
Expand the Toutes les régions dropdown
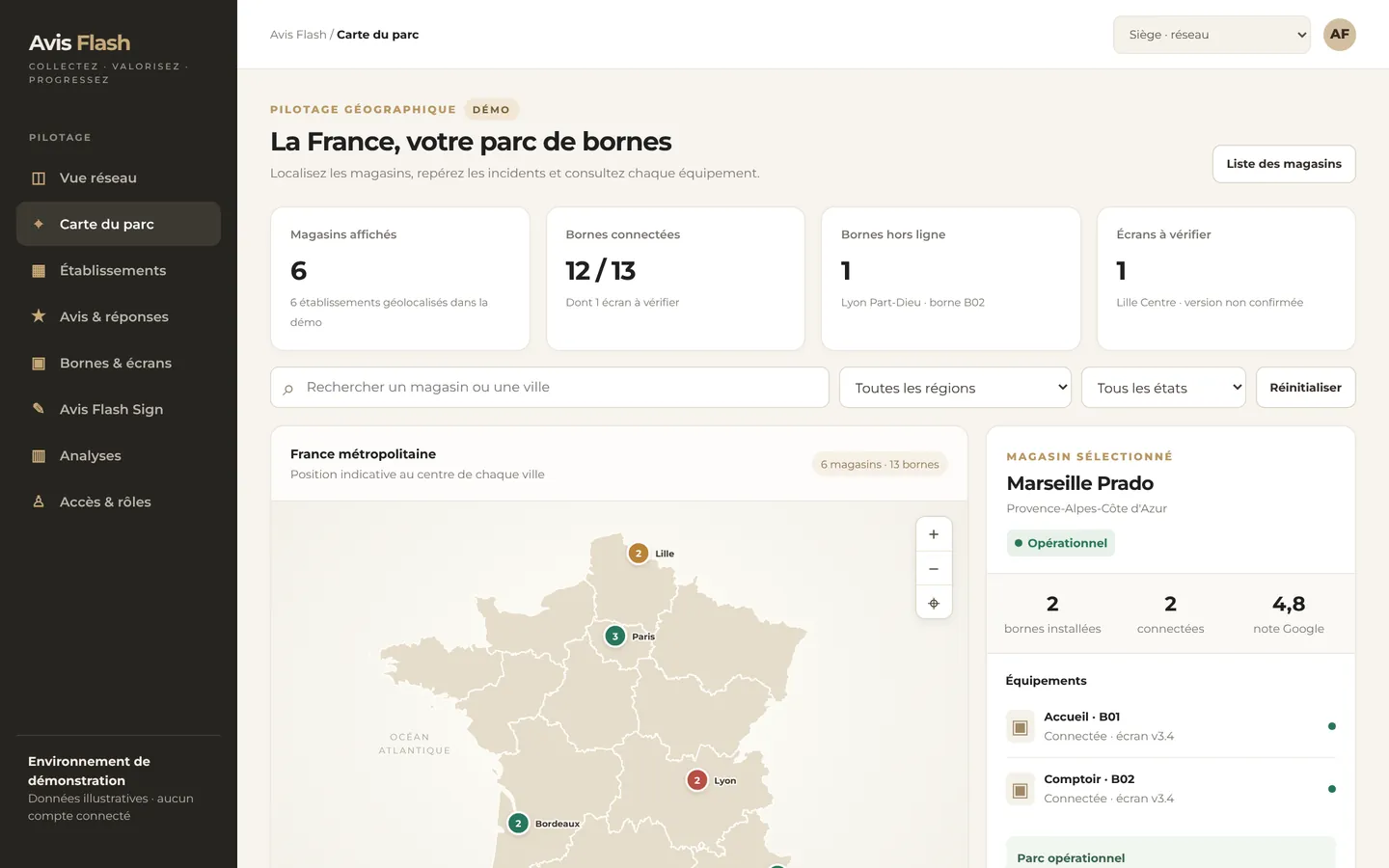pos(955,388)
